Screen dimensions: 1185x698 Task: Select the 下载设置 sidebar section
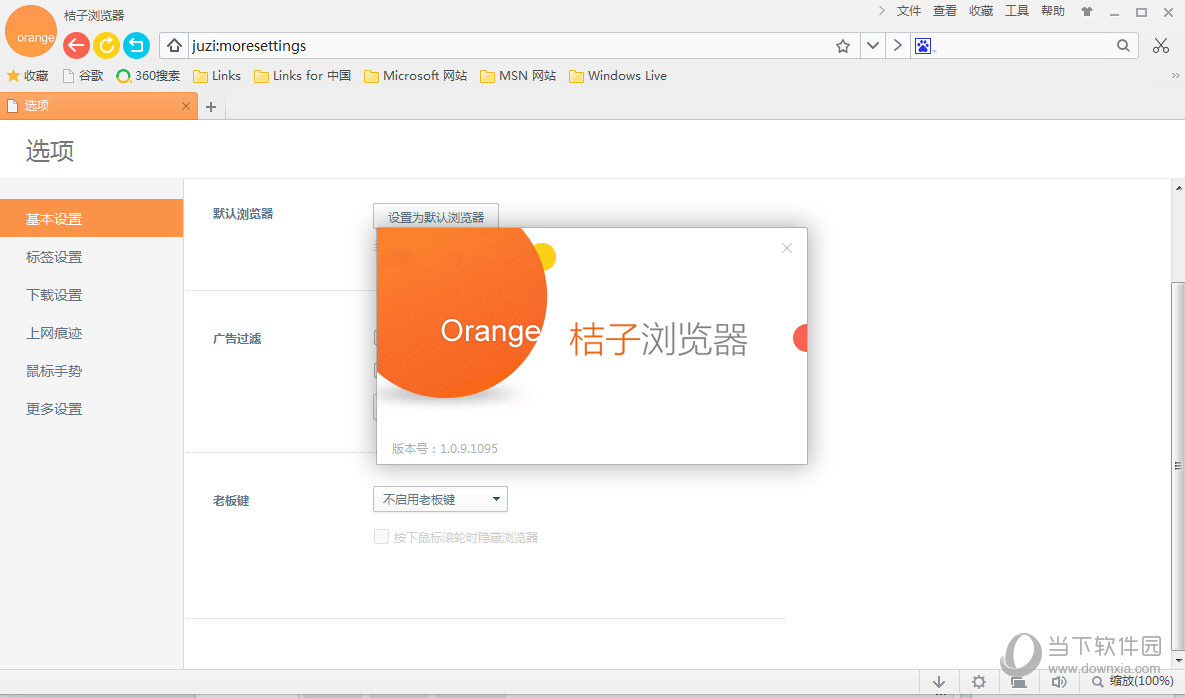(55, 294)
